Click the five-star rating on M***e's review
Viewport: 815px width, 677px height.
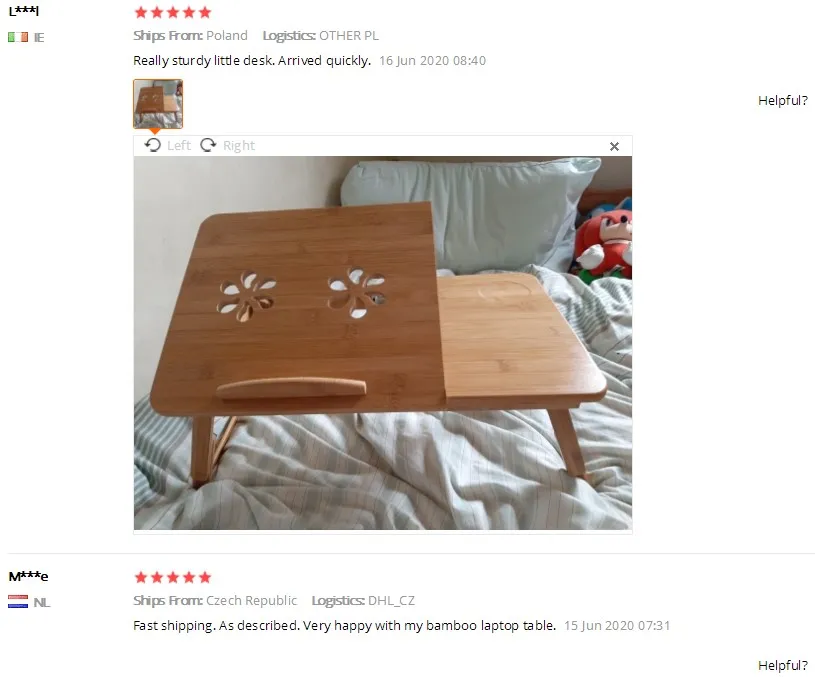173,577
